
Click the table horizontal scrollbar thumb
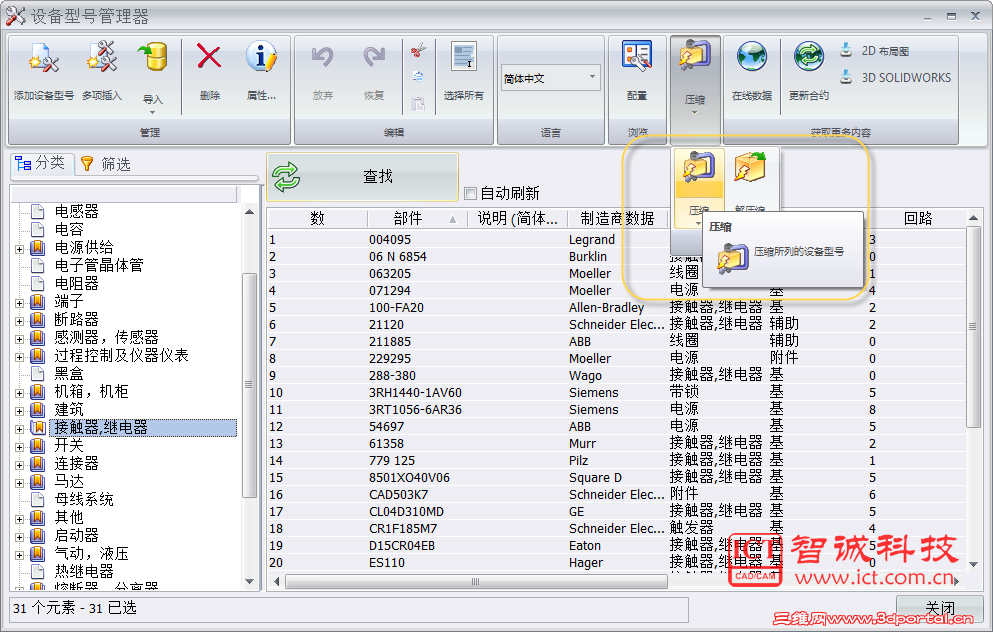point(476,581)
